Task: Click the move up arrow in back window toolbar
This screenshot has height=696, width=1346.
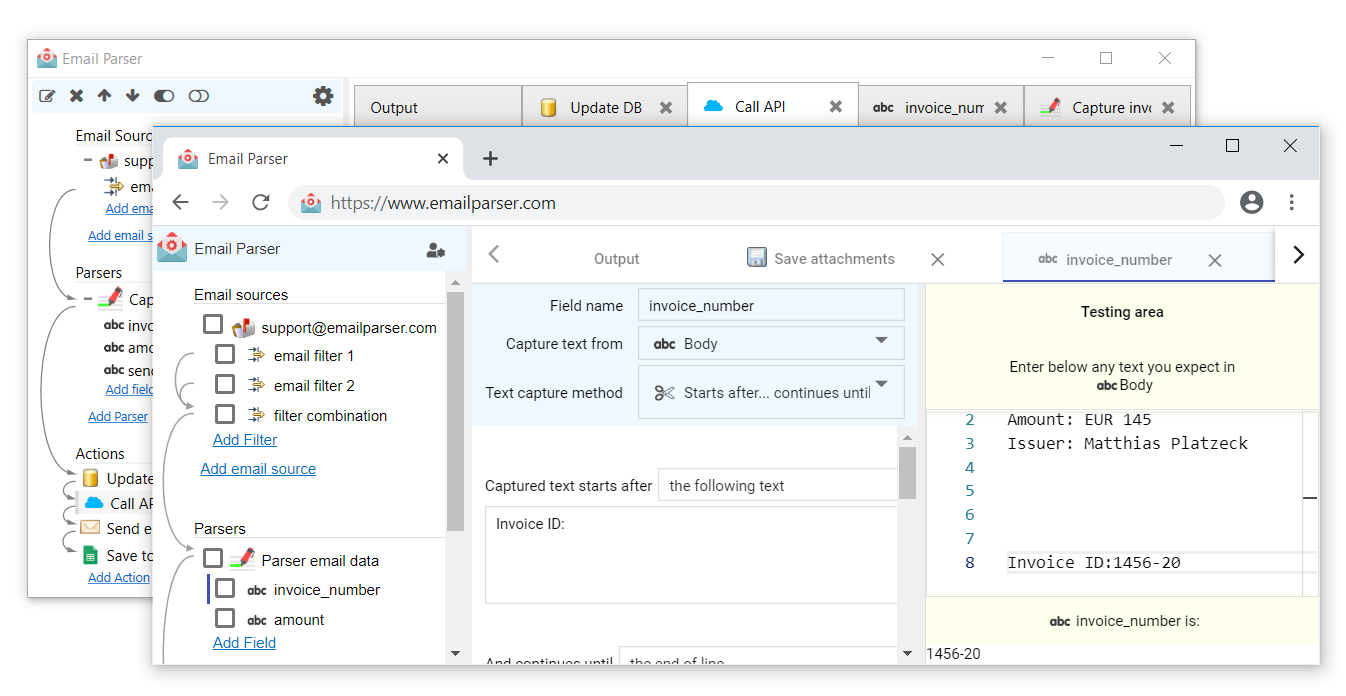Action: coord(104,96)
